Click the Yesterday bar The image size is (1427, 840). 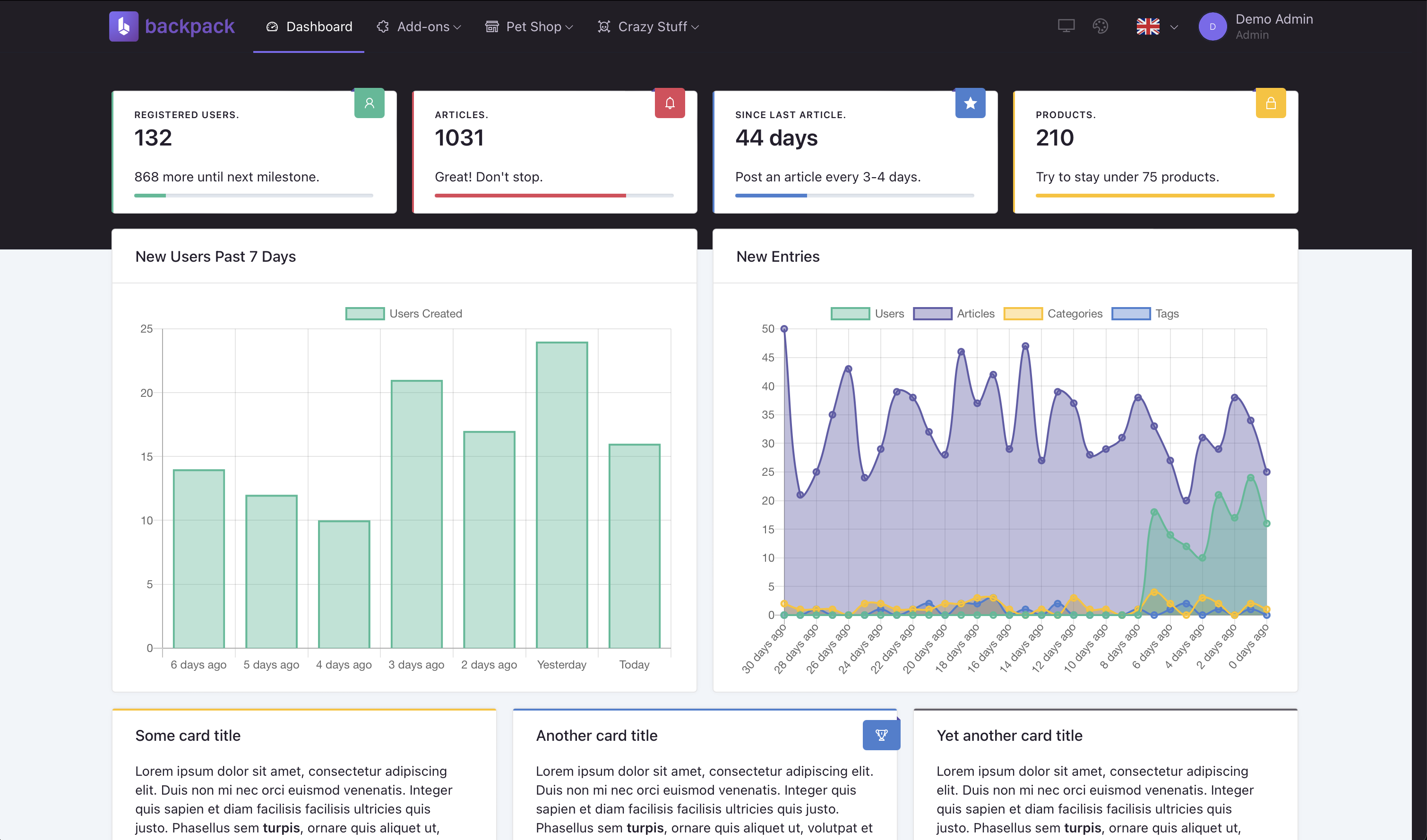562,495
